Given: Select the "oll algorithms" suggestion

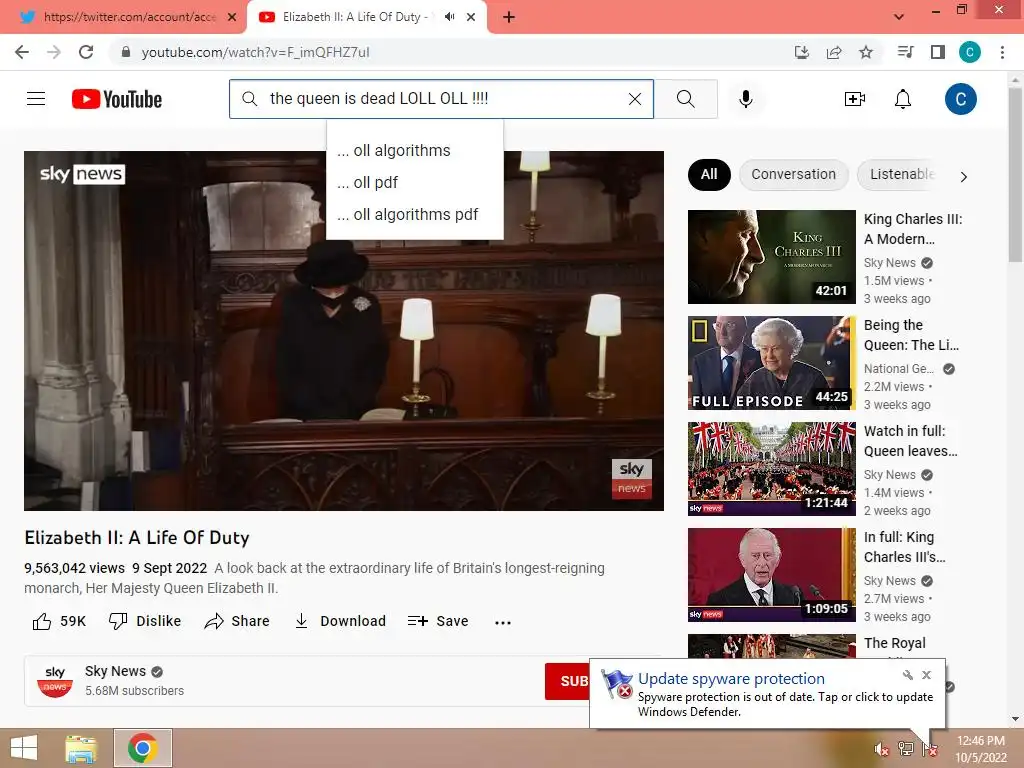Looking at the screenshot, I should tap(415, 150).
